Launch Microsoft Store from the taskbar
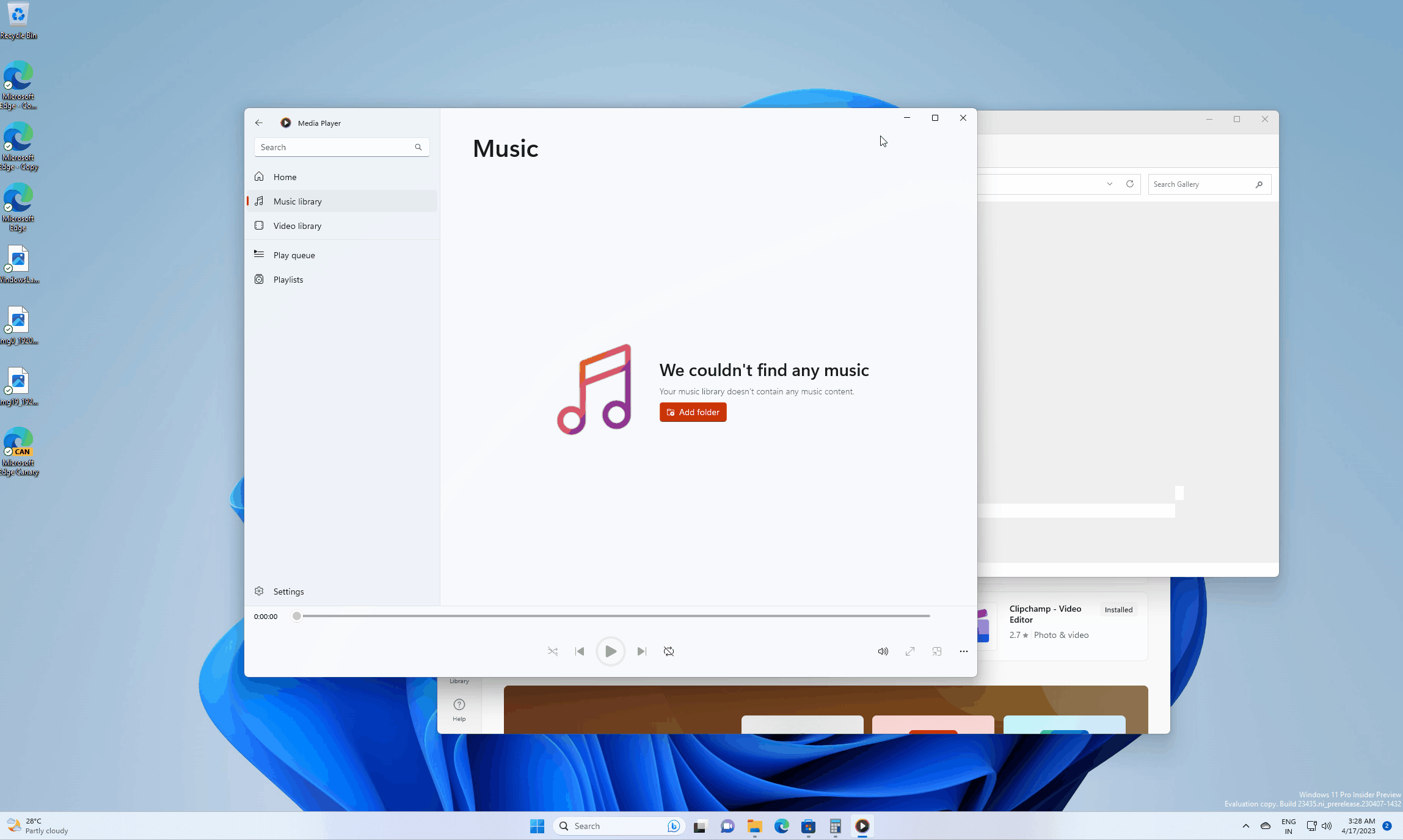 [x=807, y=826]
